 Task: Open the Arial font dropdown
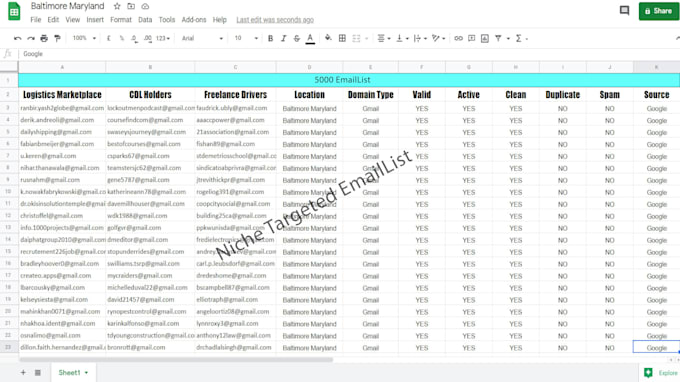(x=202, y=38)
